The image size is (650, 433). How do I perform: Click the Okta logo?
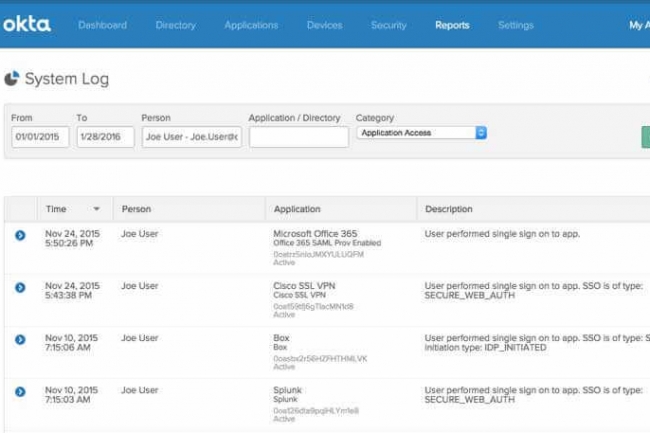[26, 25]
